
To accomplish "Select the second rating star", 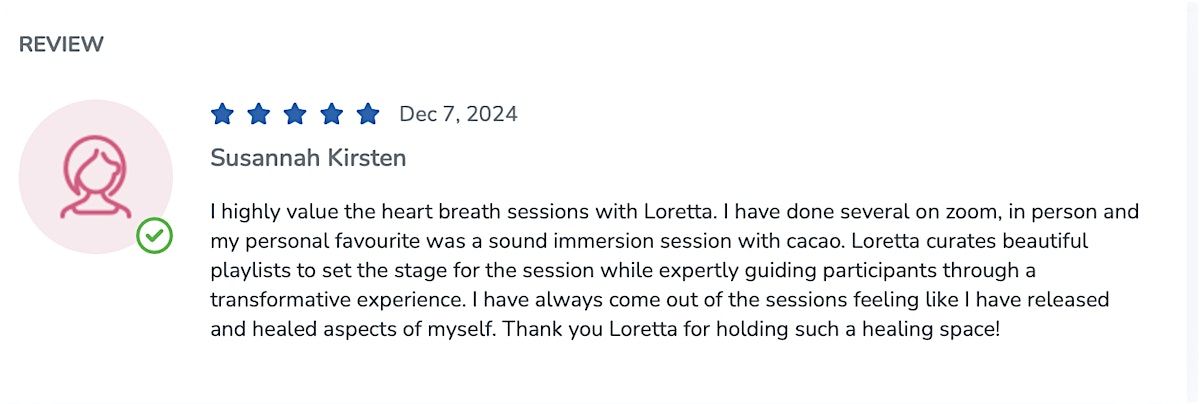I will [x=259, y=114].
